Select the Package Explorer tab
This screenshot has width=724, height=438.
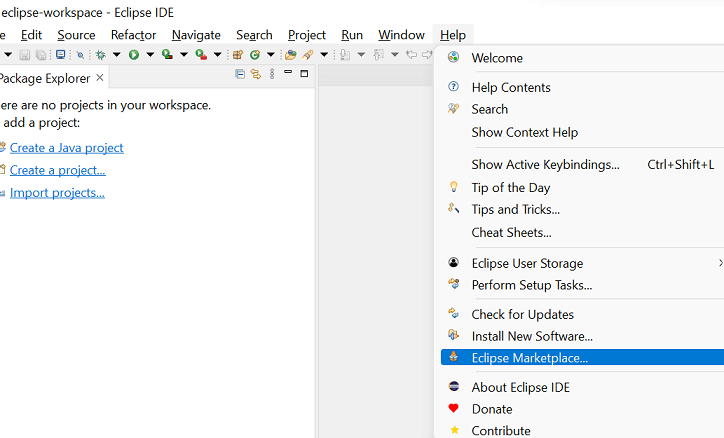45,78
